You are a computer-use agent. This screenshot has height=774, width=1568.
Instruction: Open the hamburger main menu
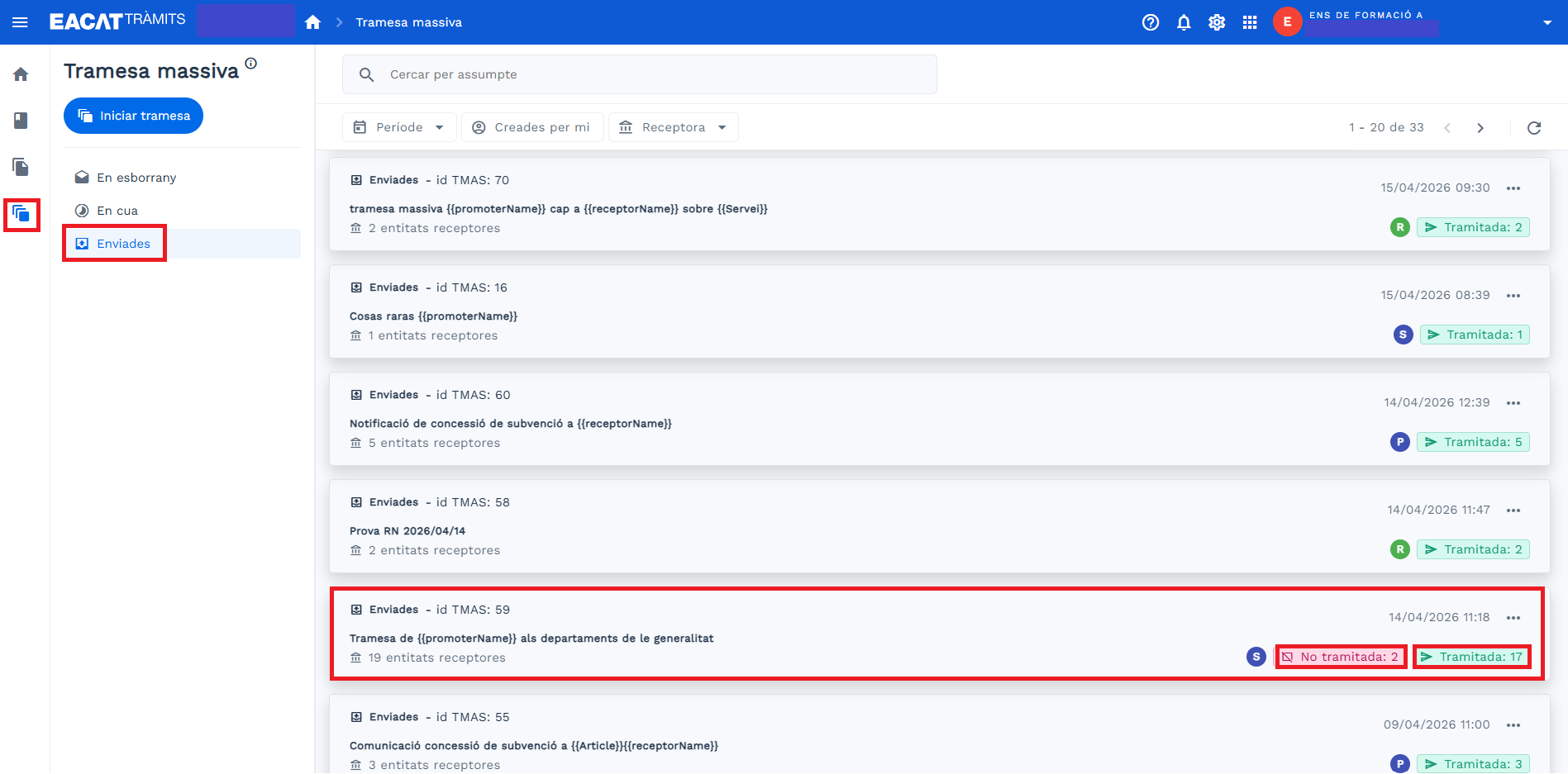coord(20,22)
